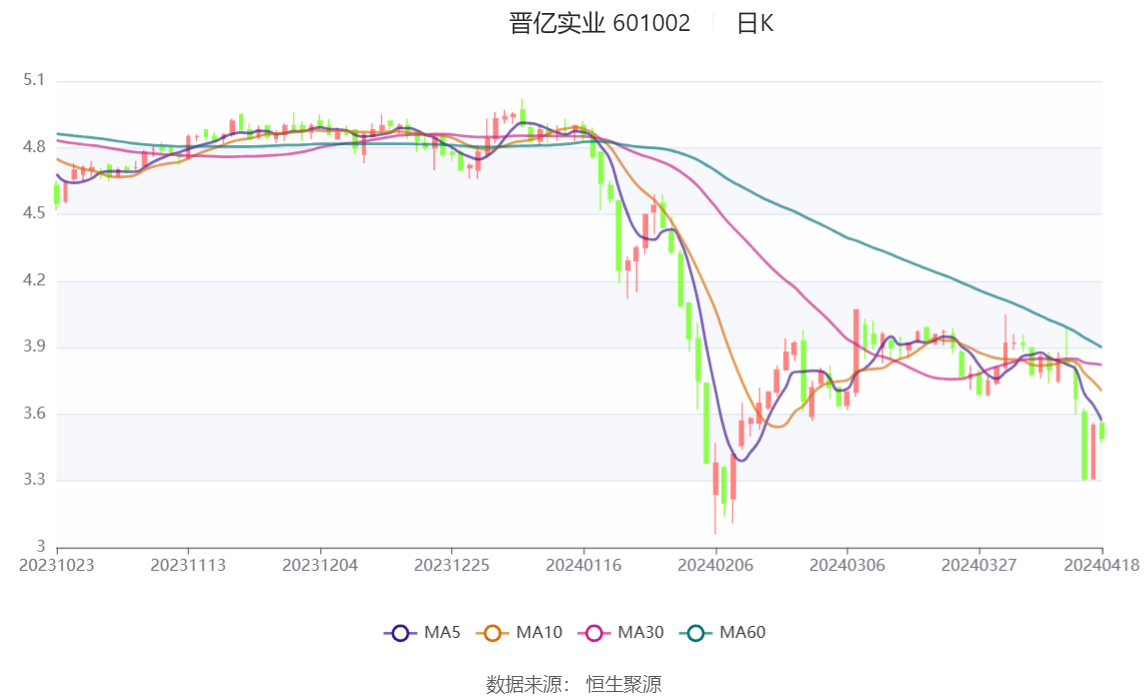Select the 4.5 y-axis price label
This screenshot has width=1148, height=699.
tap(35, 213)
